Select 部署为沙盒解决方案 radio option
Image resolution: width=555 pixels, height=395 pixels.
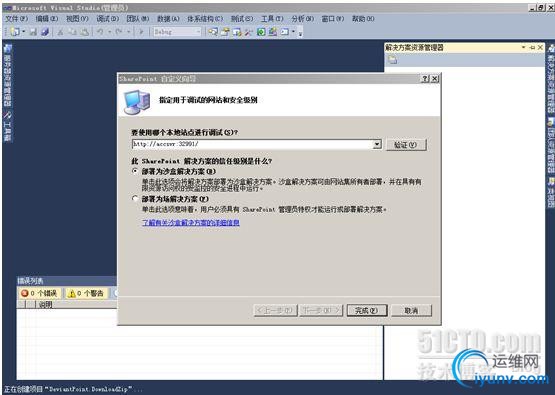[135, 171]
